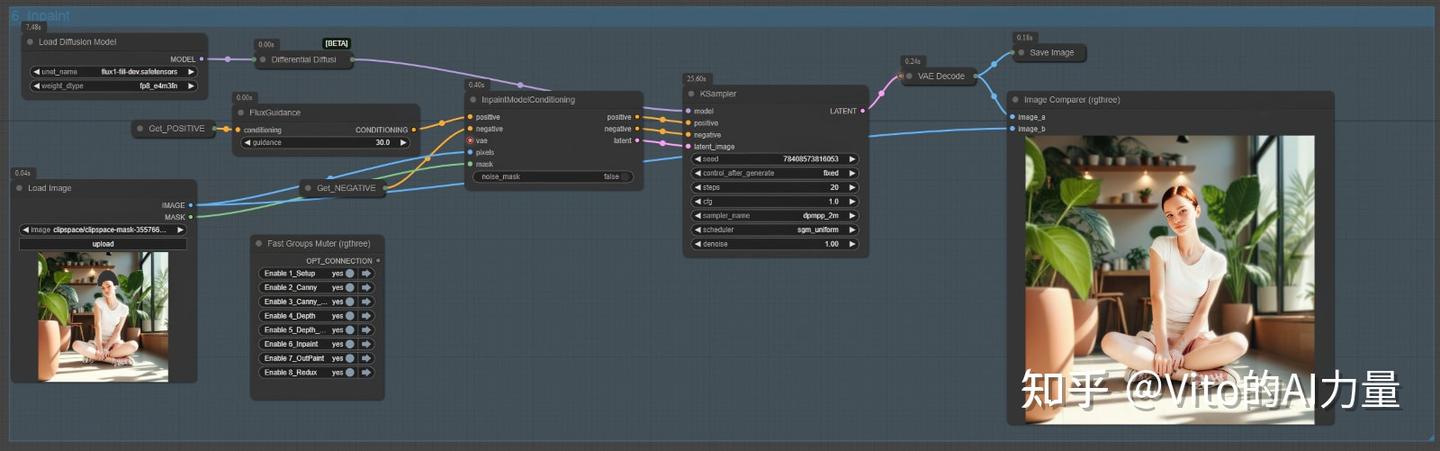Click the latent_image input port on KSampler
1440x451 pixels.
point(688,146)
